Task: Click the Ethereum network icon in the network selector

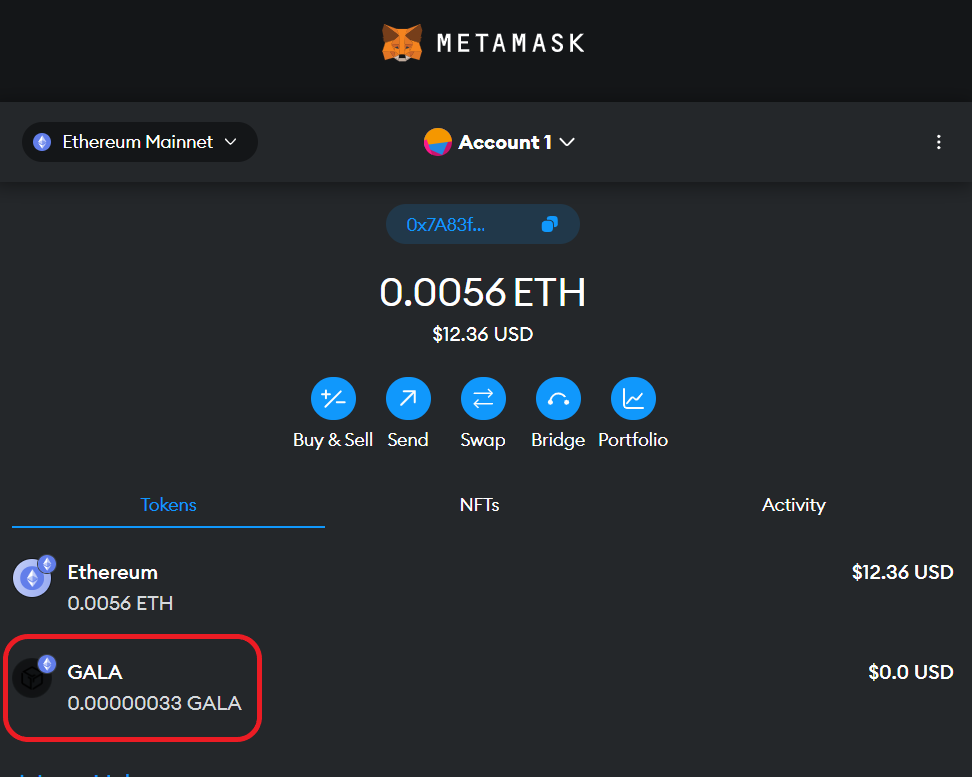Action: pyautogui.click(x=42, y=142)
